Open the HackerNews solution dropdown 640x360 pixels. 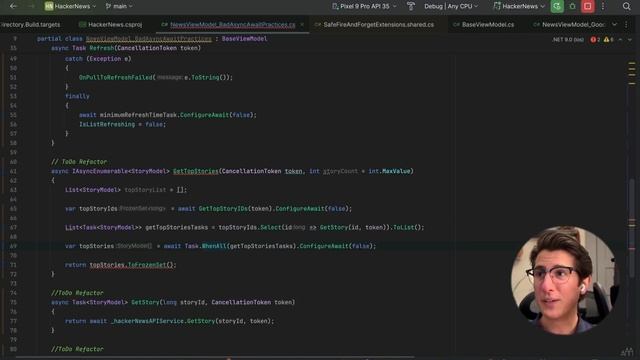click(x=71, y=6)
